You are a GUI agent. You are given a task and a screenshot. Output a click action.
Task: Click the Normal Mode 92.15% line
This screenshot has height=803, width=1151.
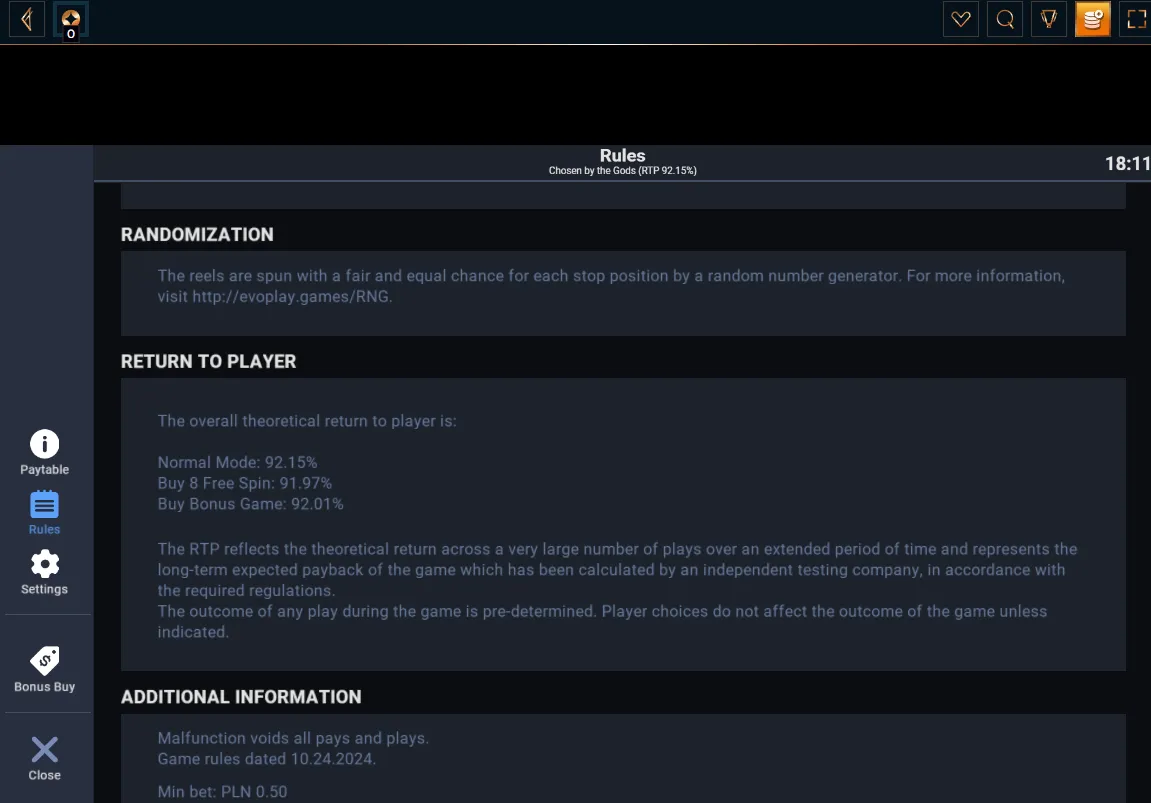[x=237, y=462]
